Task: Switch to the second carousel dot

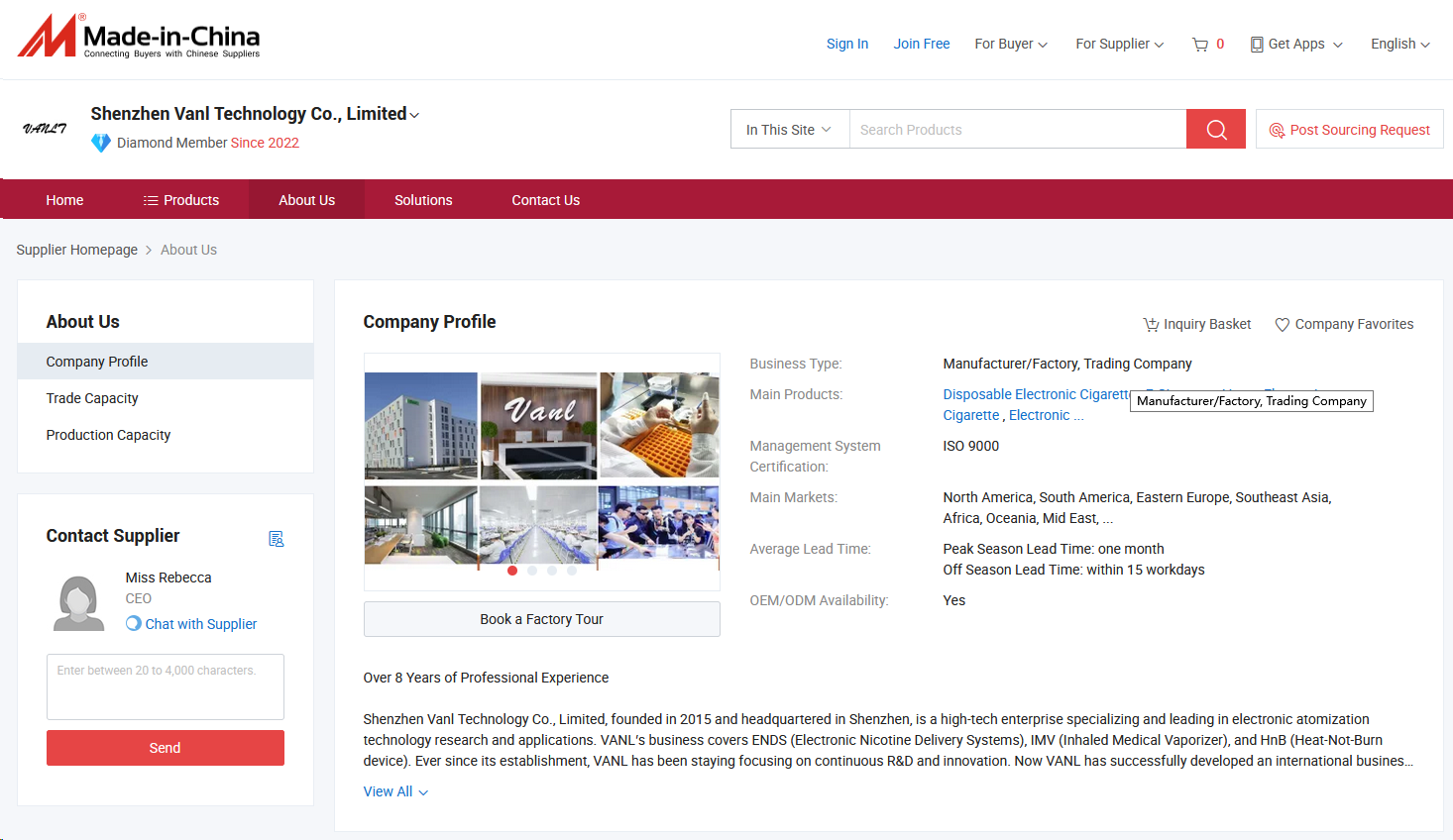Action: point(532,571)
